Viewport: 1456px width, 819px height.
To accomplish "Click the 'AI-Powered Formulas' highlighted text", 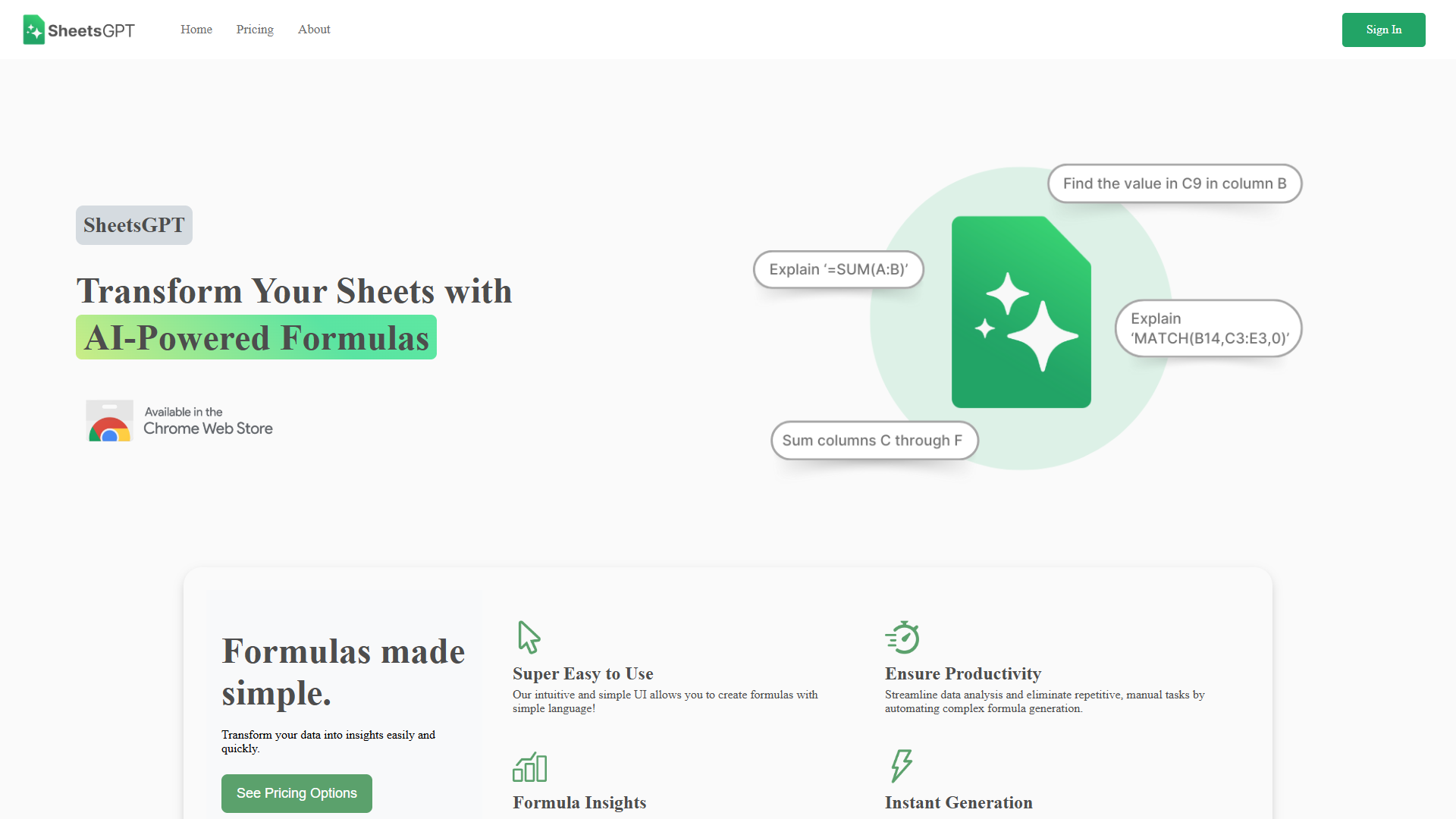I will click(256, 337).
